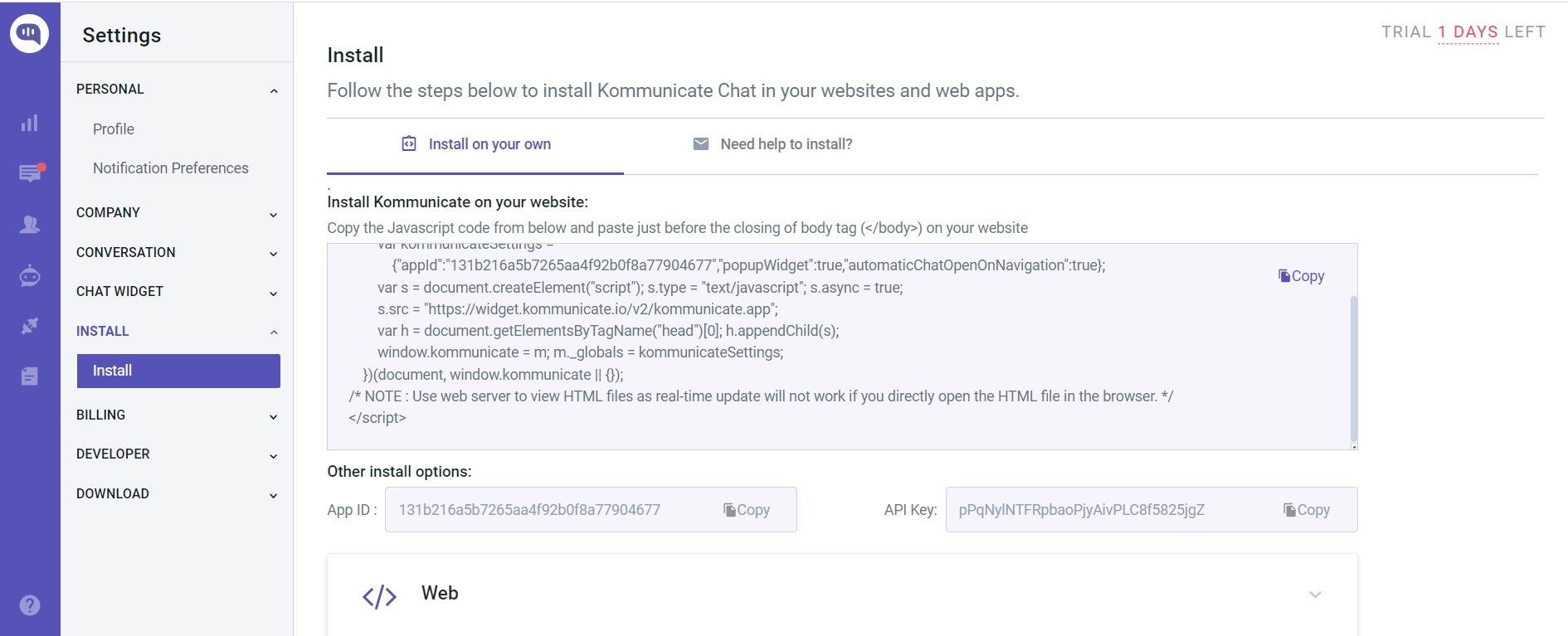The image size is (1568, 636).
Task: Expand the BILLING settings section
Action: [x=177, y=415]
